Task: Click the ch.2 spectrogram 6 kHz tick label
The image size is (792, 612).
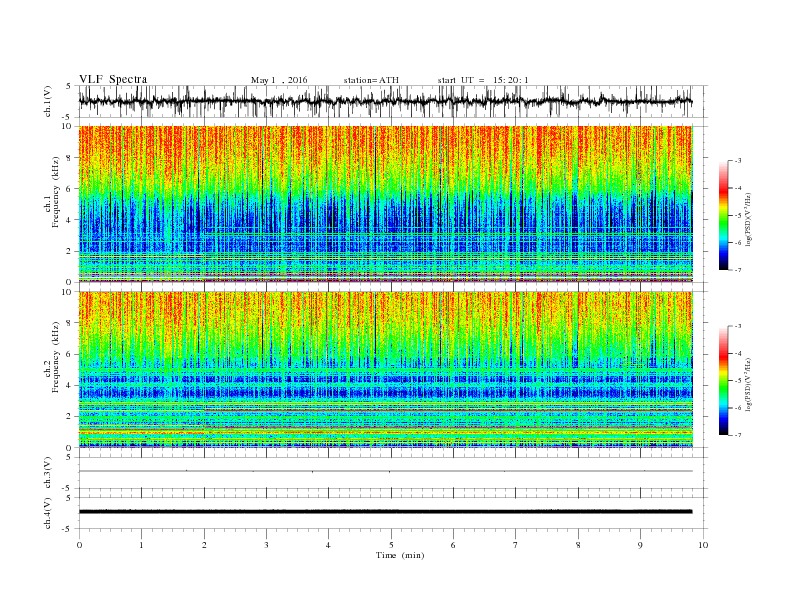Action: [x=70, y=354]
